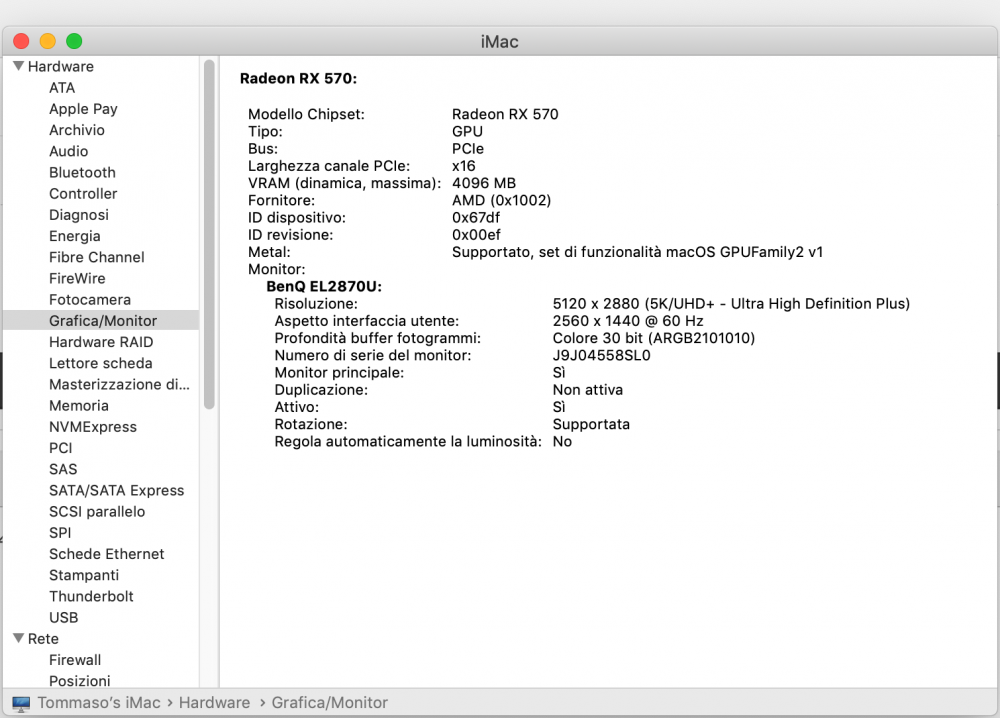1000x718 pixels.
Task: Collapse the Hardware section triangle
Action: tap(18, 66)
